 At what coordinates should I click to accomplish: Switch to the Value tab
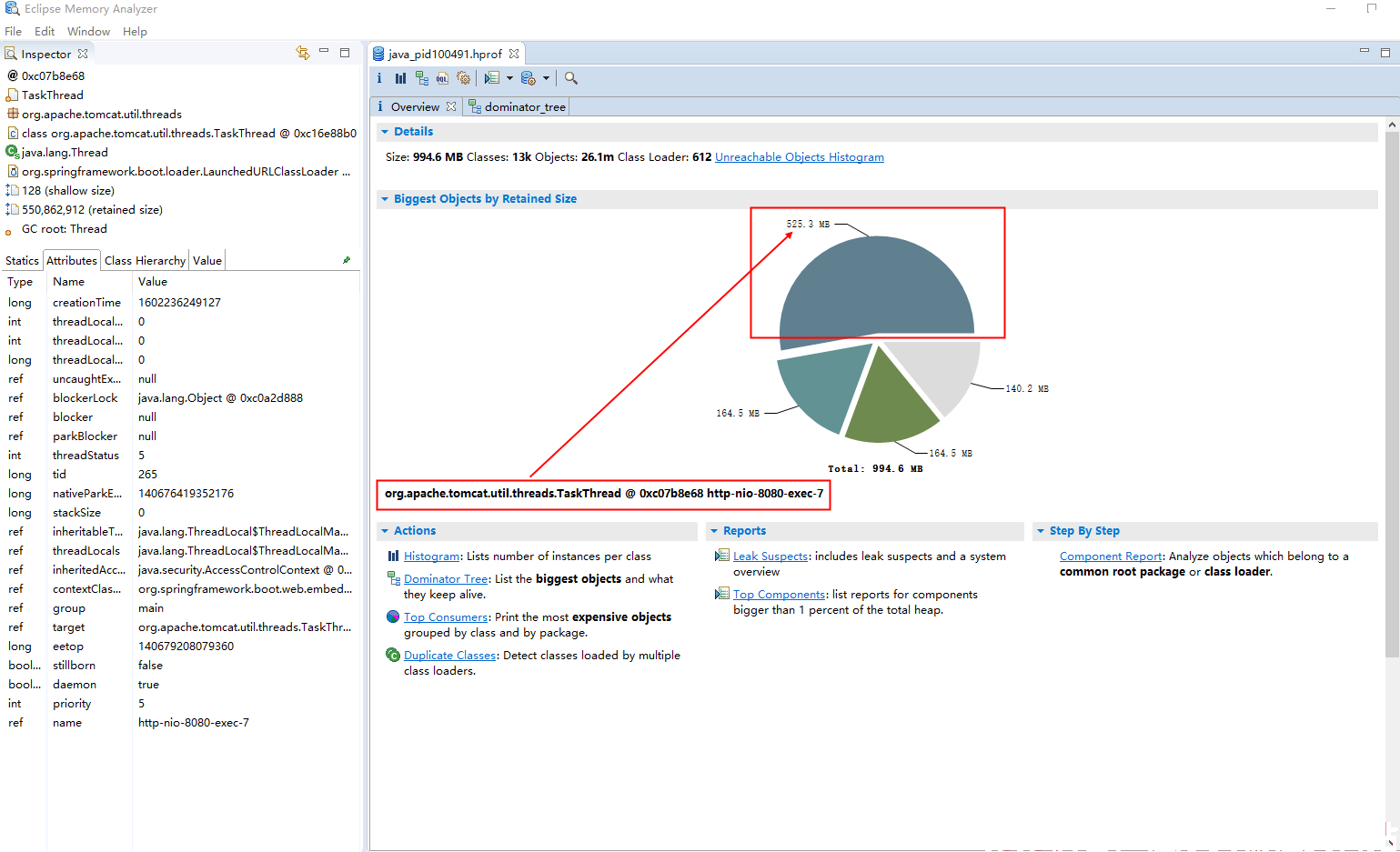click(207, 260)
